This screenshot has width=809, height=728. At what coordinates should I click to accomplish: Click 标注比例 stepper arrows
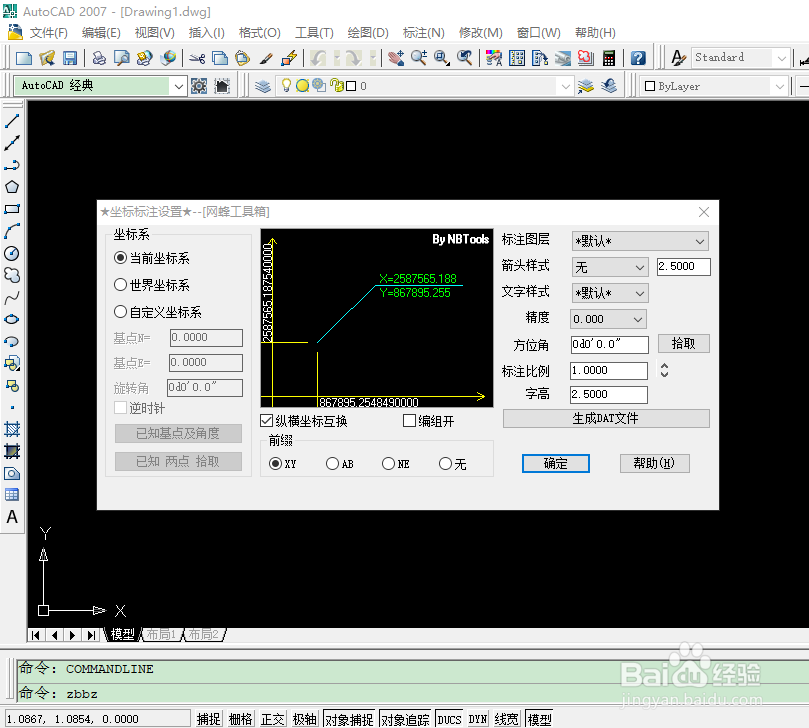[665, 370]
